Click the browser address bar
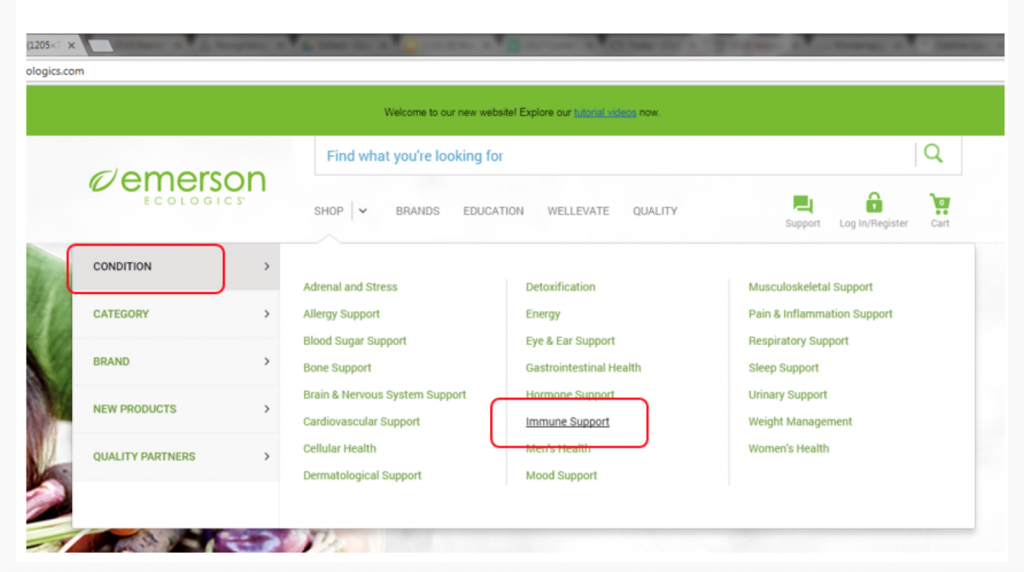This screenshot has width=1024, height=572. click(515, 71)
